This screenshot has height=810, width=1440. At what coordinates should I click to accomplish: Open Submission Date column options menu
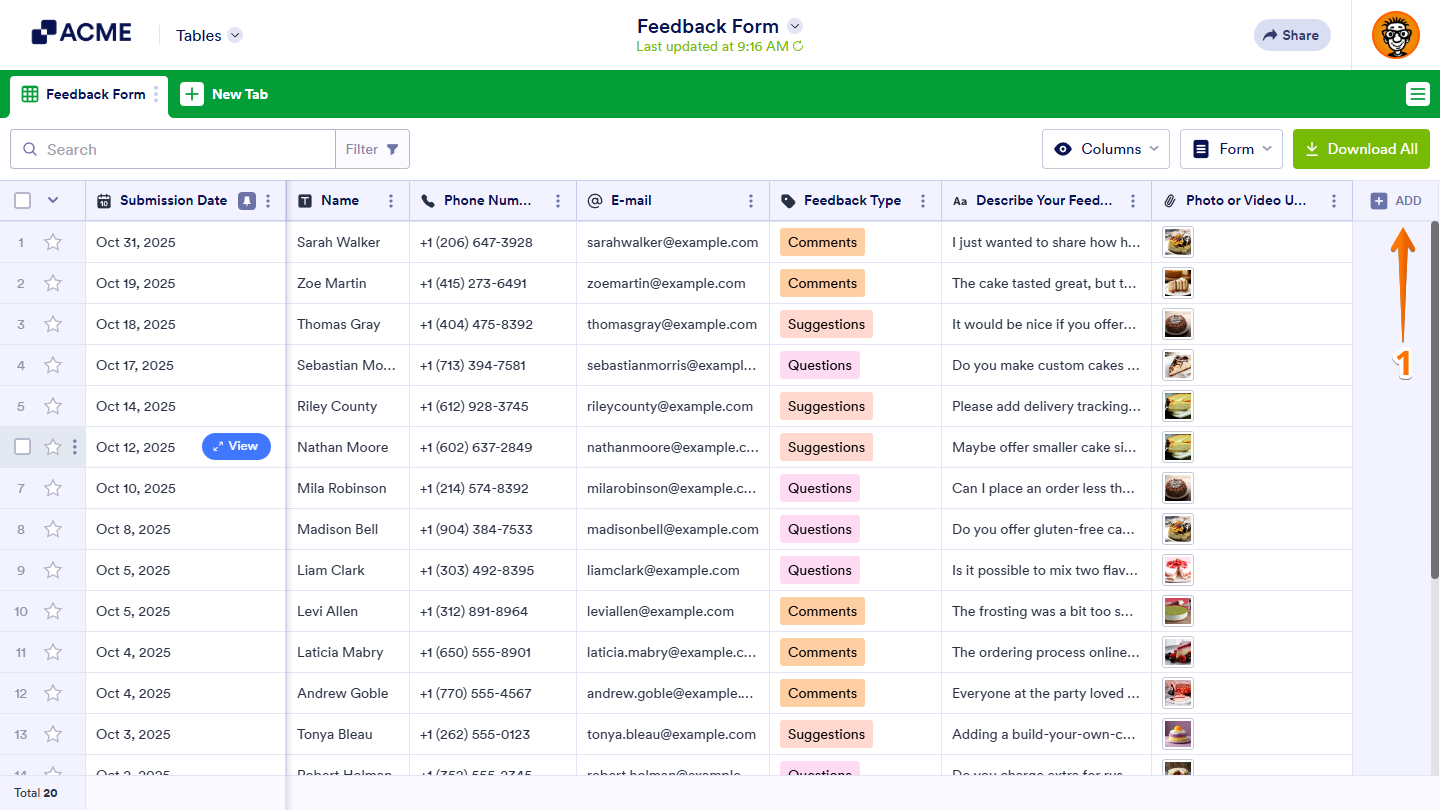pyautogui.click(x=268, y=201)
